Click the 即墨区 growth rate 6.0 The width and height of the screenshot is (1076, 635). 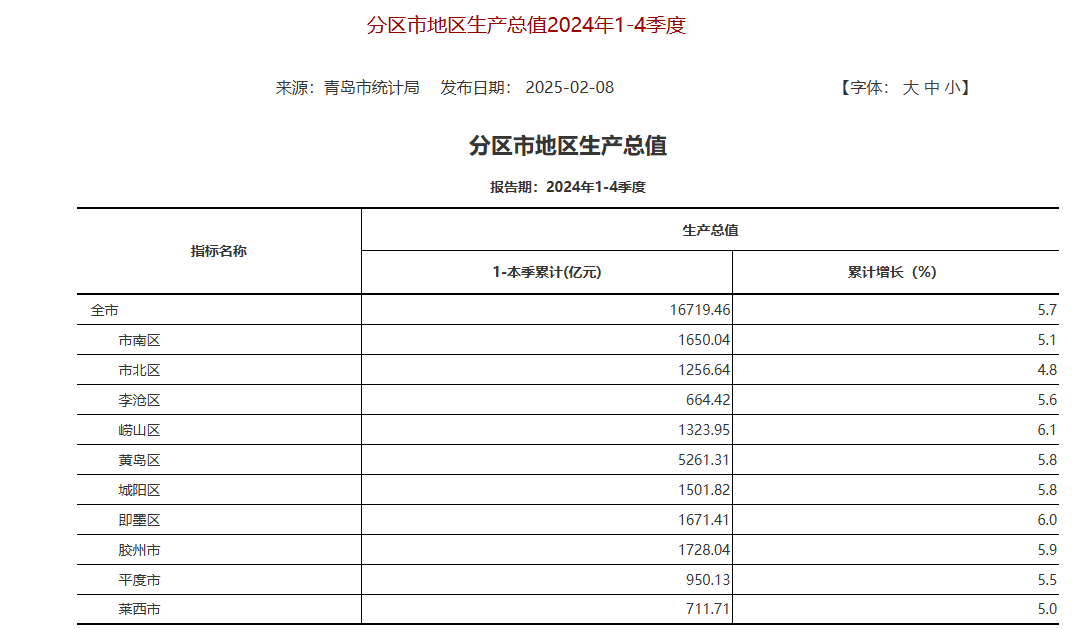coord(1047,520)
